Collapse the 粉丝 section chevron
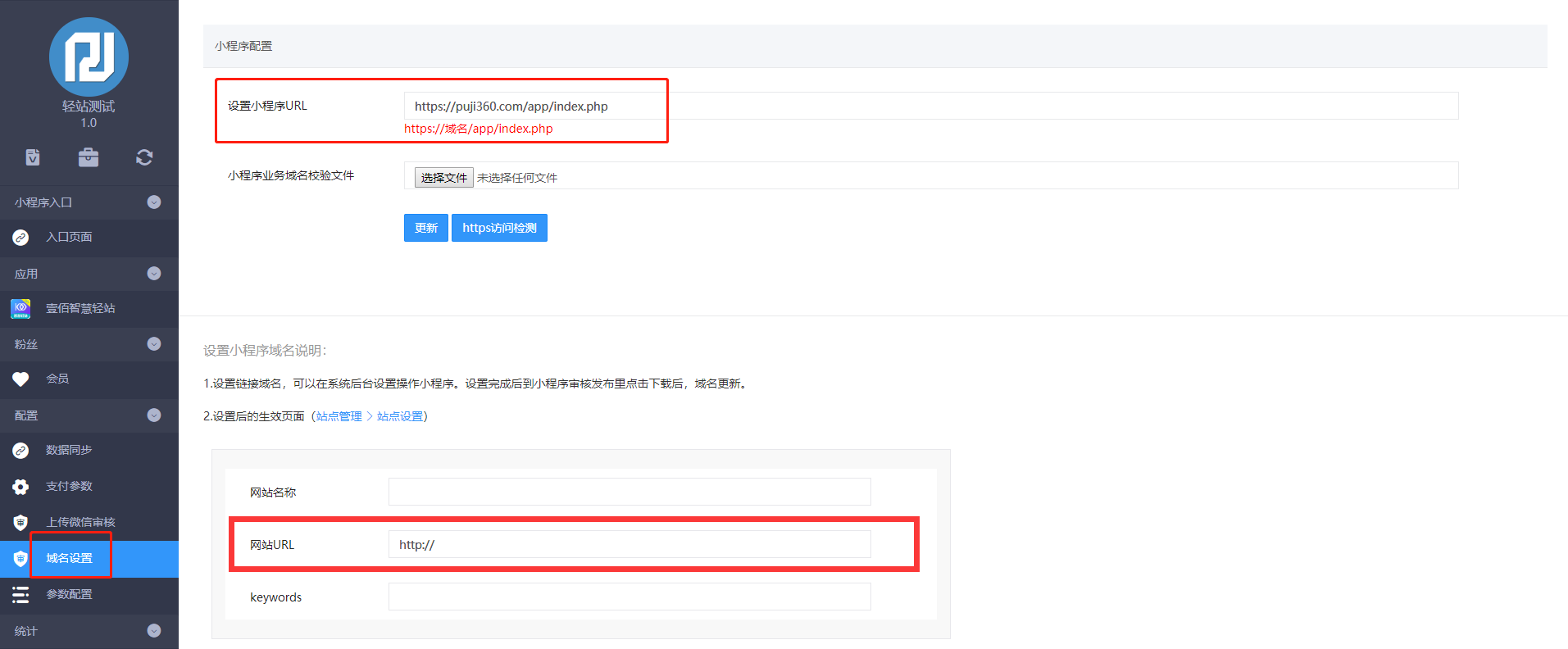 [154, 344]
